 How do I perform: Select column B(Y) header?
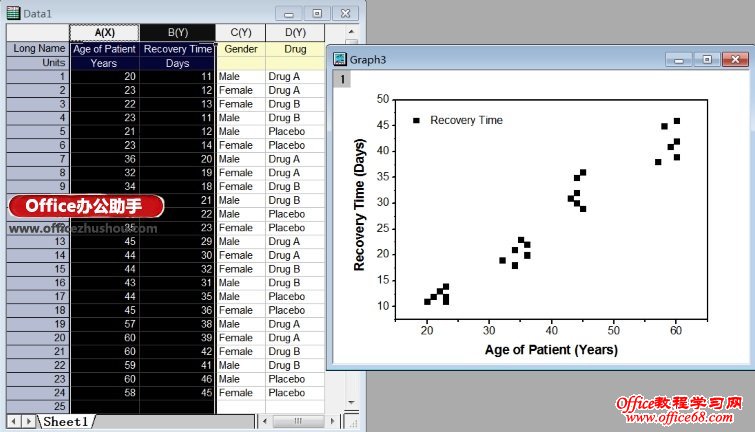click(178, 33)
